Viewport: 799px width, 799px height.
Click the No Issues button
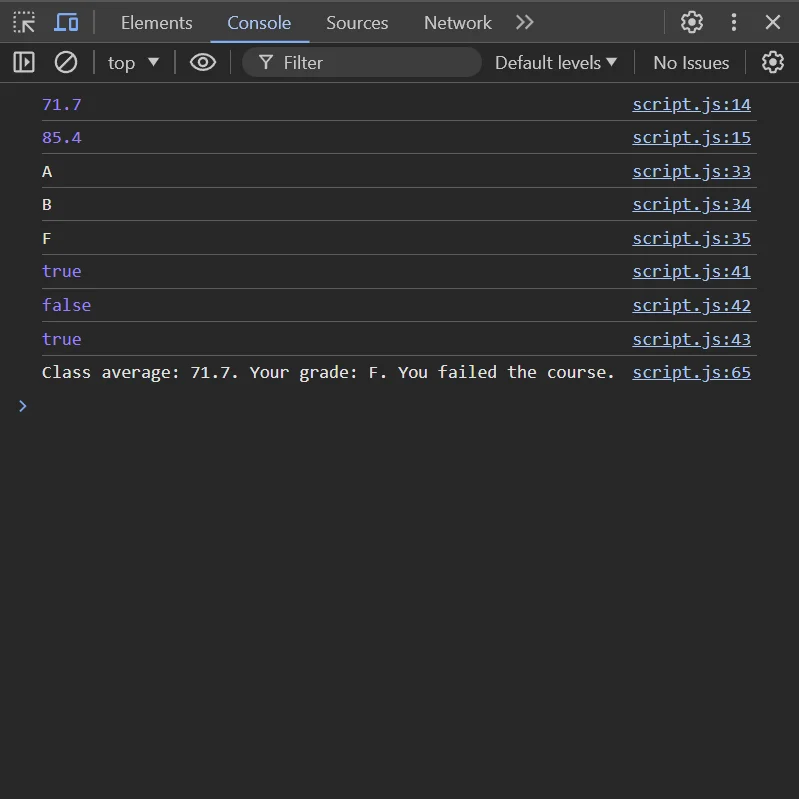(x=691, y=63)
